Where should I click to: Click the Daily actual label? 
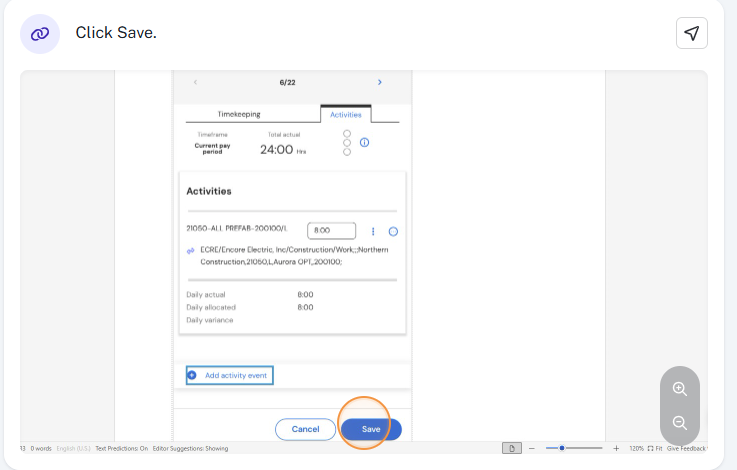click(x=206, y=295)
